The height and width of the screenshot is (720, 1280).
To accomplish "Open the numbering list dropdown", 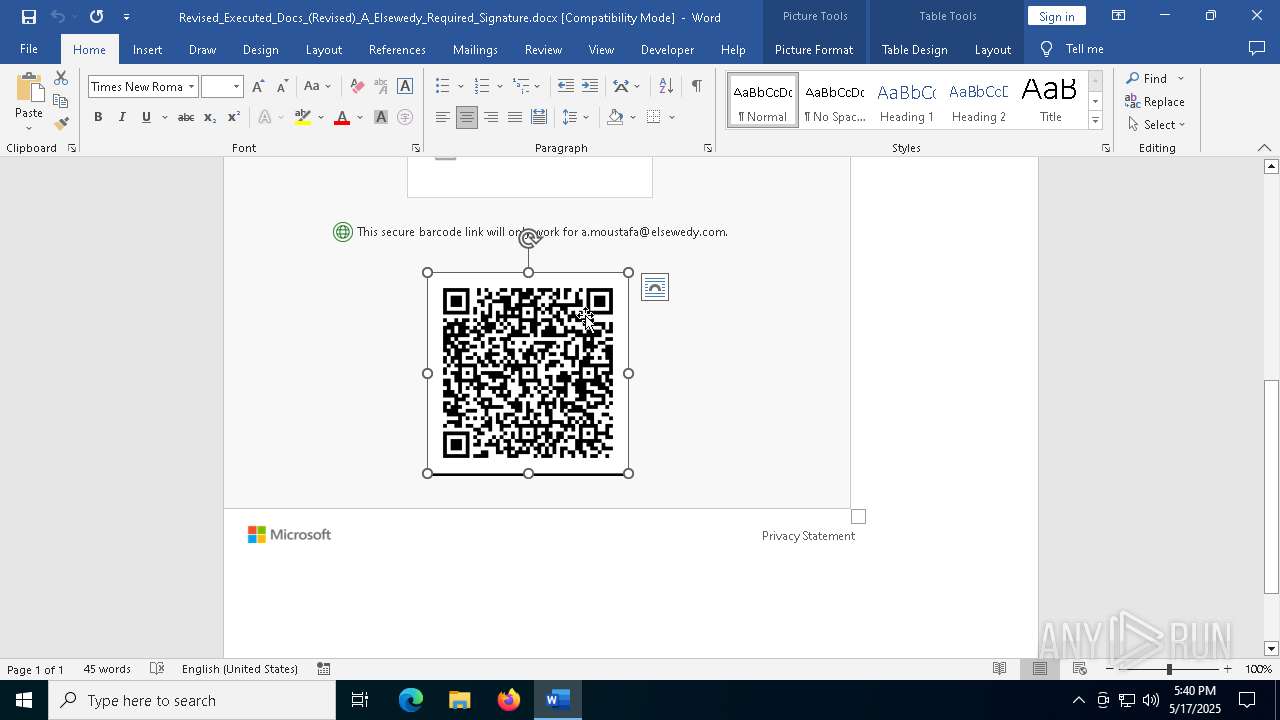I will (499, 87).
